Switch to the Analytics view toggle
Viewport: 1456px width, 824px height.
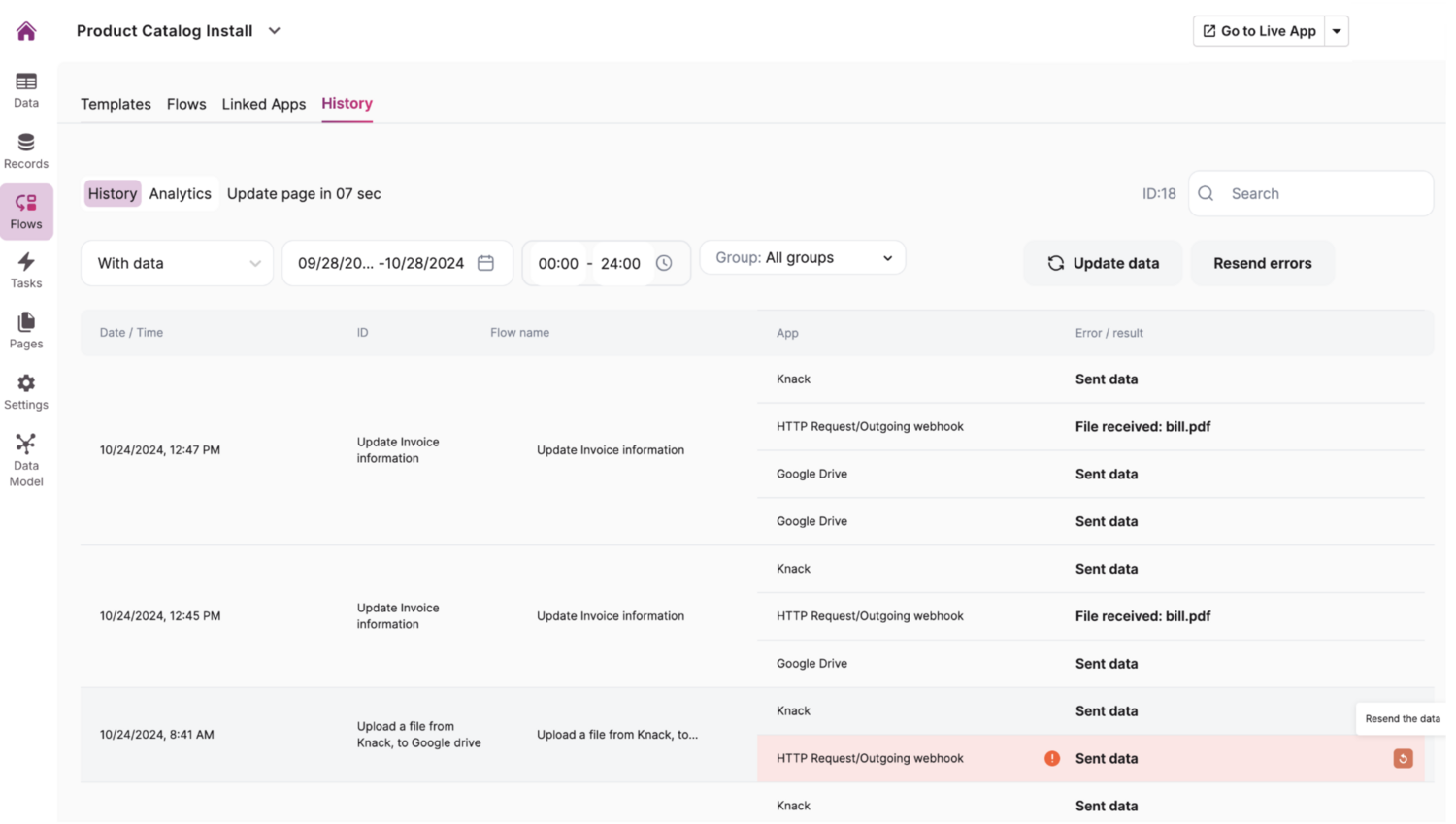tap(180, 193)
